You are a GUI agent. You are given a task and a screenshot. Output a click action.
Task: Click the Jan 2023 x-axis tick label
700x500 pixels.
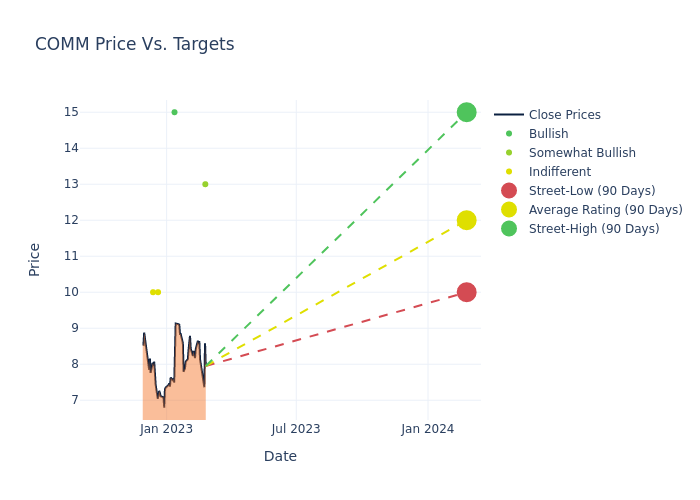166,429
